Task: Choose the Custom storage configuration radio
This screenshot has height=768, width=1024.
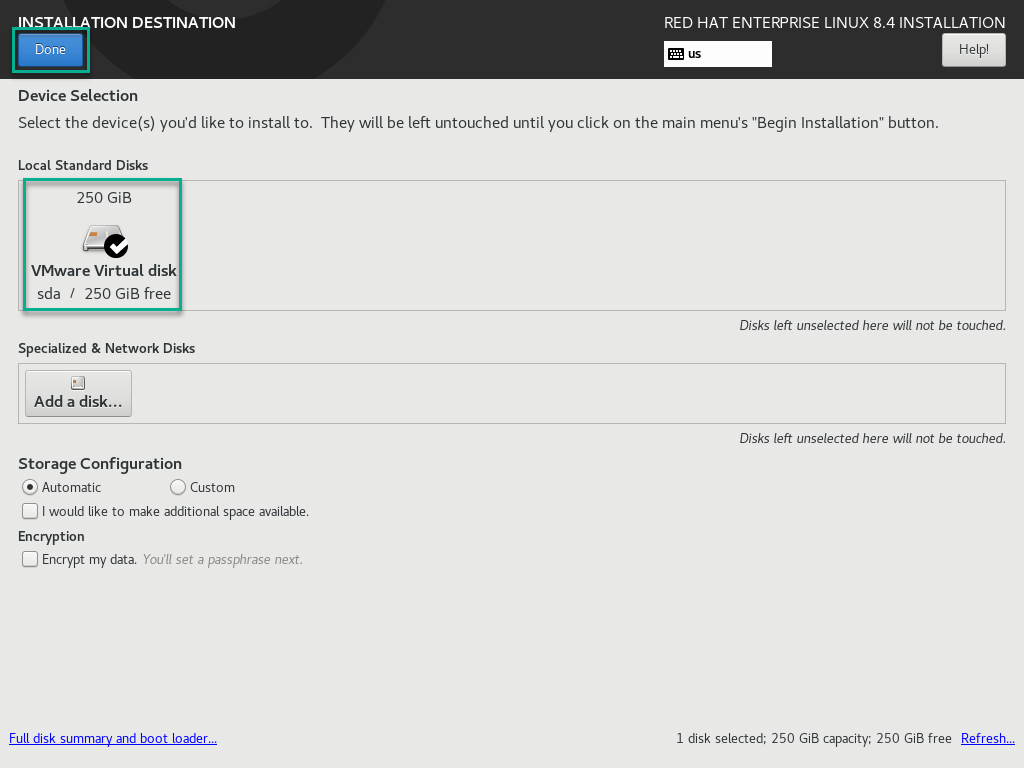Action: (178, 487)
